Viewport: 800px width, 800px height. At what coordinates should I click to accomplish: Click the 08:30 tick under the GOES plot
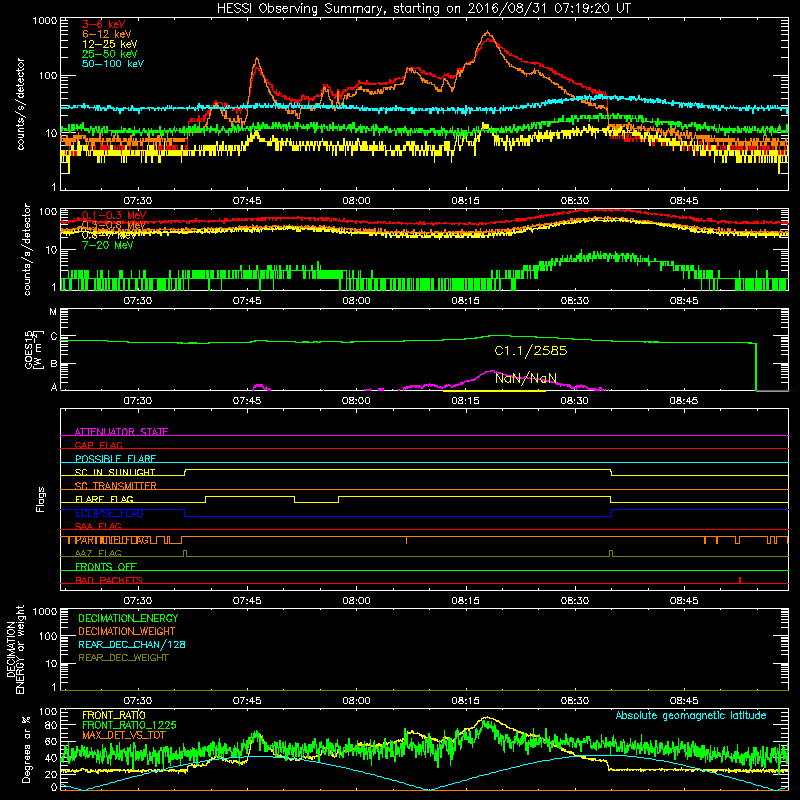coord(574,401)
